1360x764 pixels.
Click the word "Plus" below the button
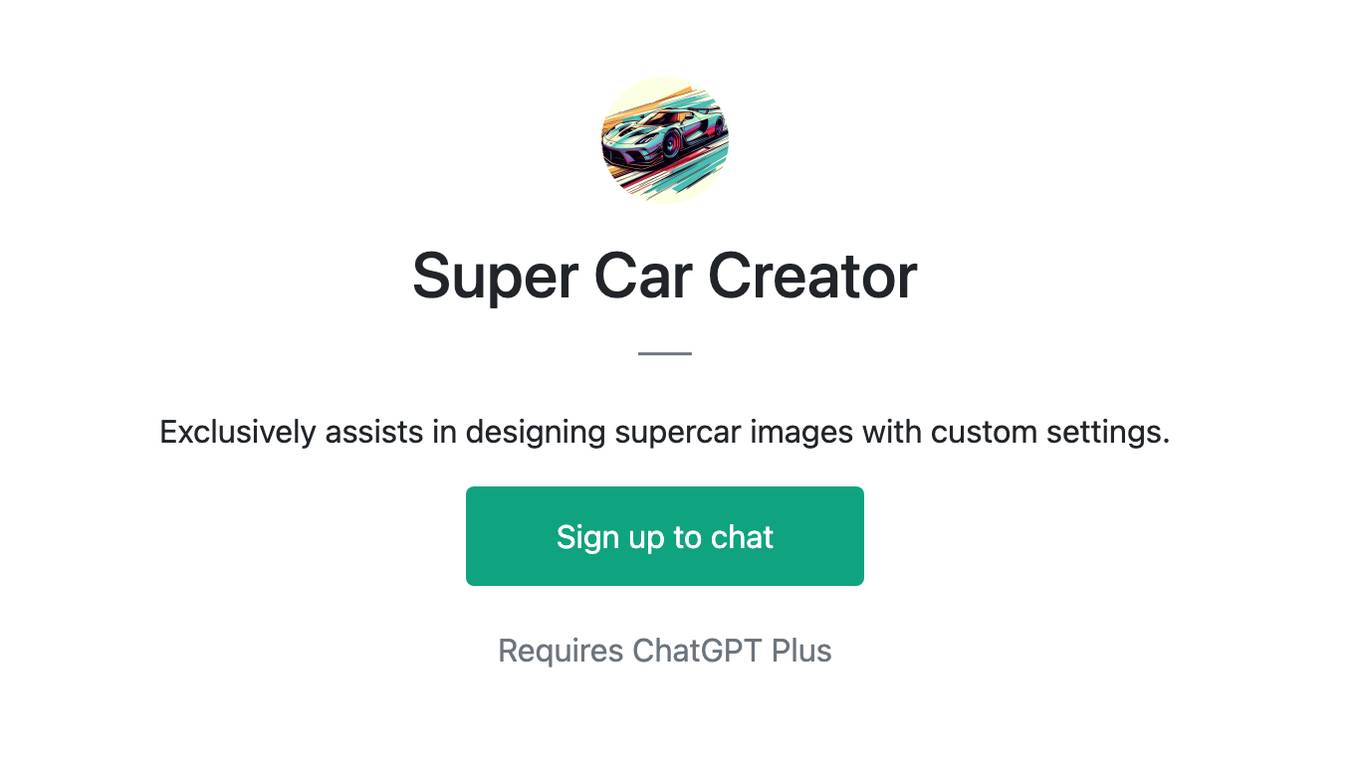[802, 651]
